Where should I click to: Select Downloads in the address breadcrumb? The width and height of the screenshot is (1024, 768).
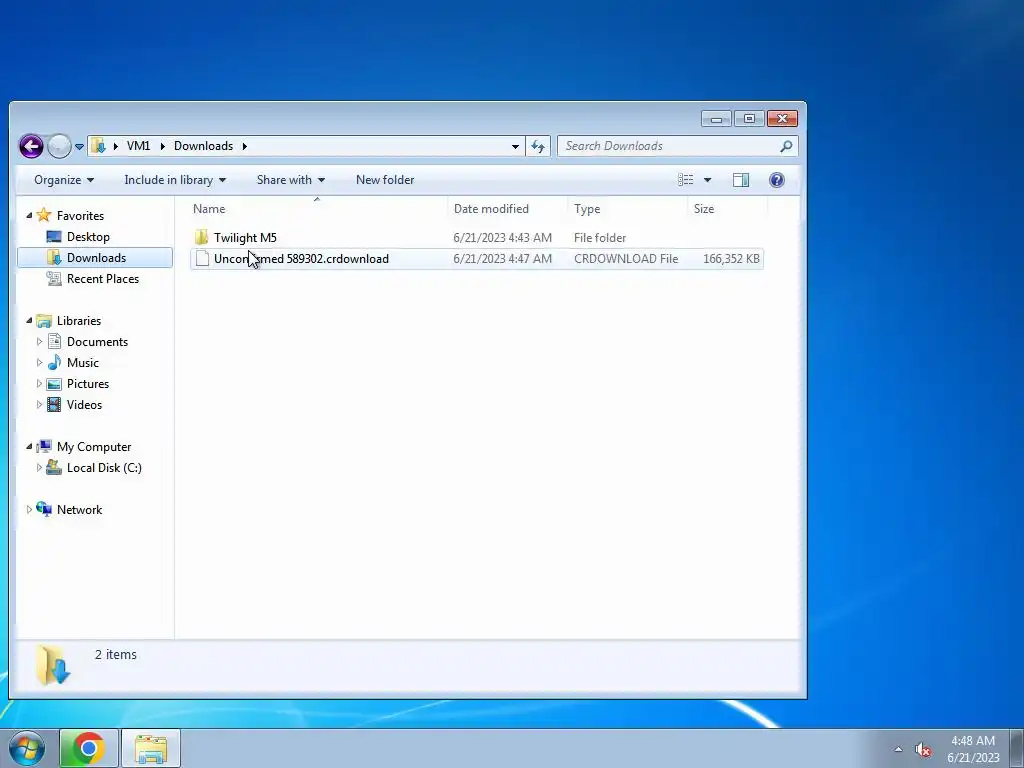(x=203, y=146)
